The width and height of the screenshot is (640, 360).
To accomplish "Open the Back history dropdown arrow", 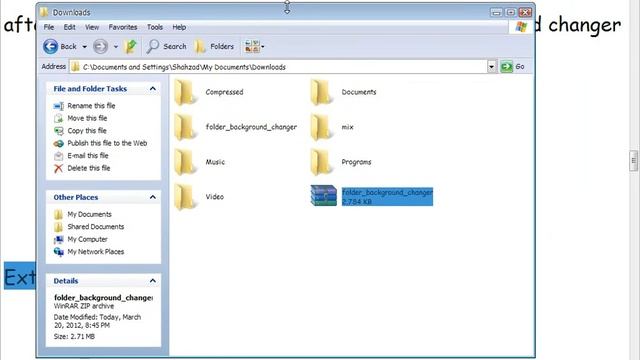I will 84,47.
